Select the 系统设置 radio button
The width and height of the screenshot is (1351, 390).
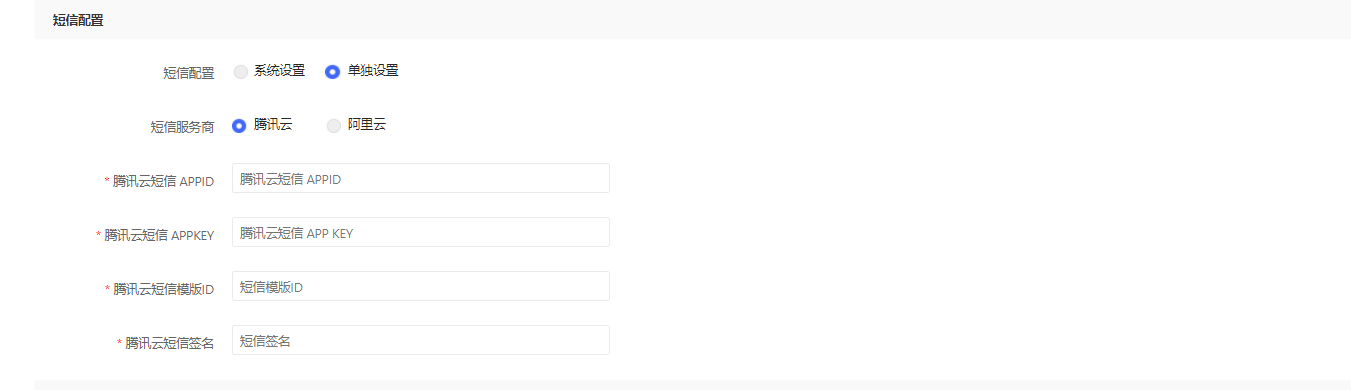(x=240, y=72)
